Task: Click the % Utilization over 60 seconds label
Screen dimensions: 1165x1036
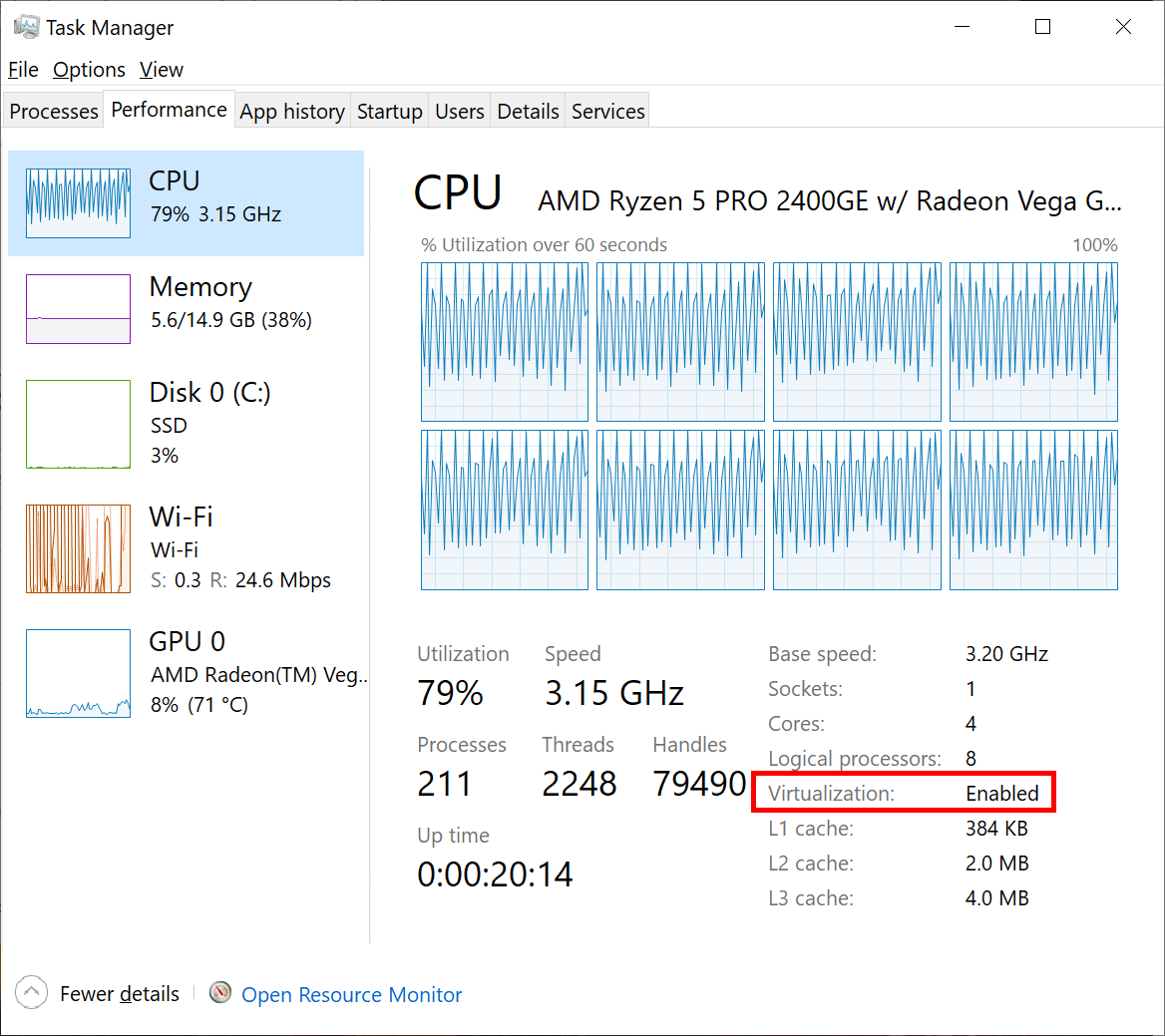Action: (544, 245)
